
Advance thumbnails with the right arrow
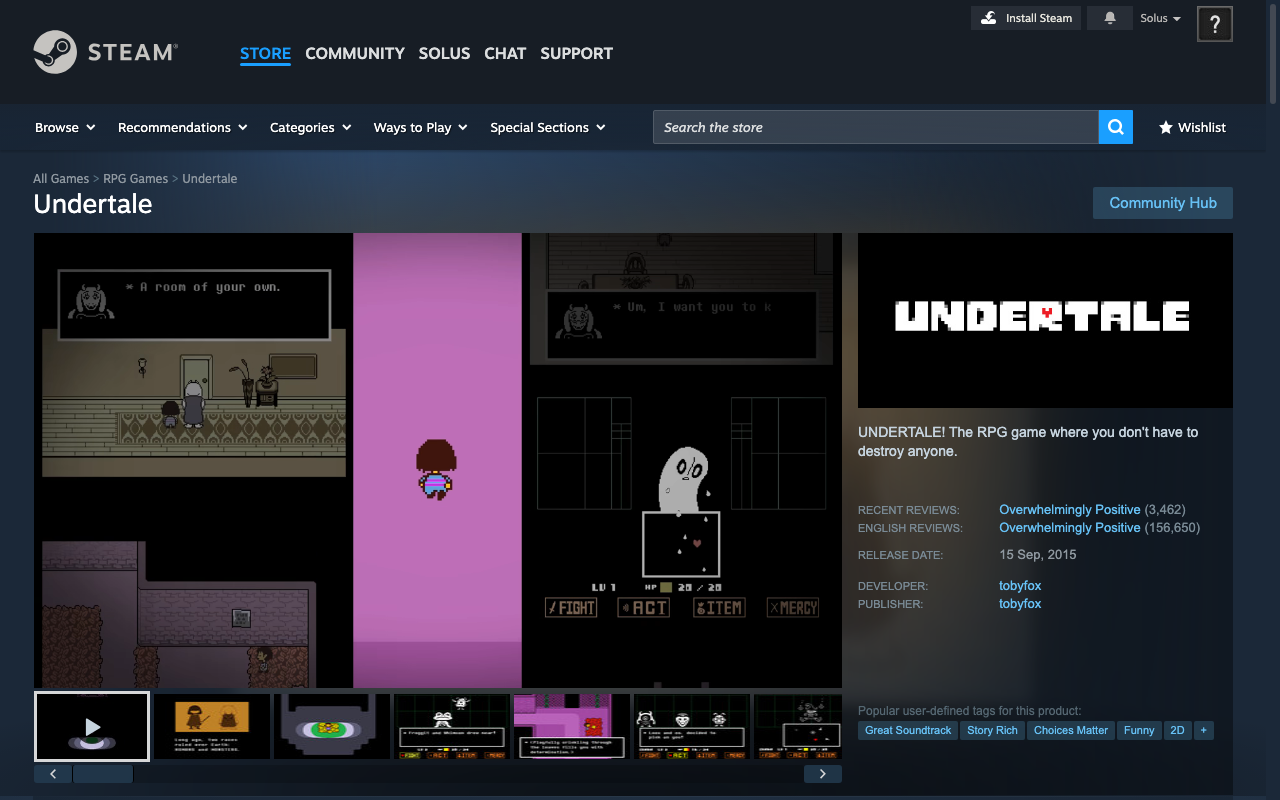[x=822, y=773]
